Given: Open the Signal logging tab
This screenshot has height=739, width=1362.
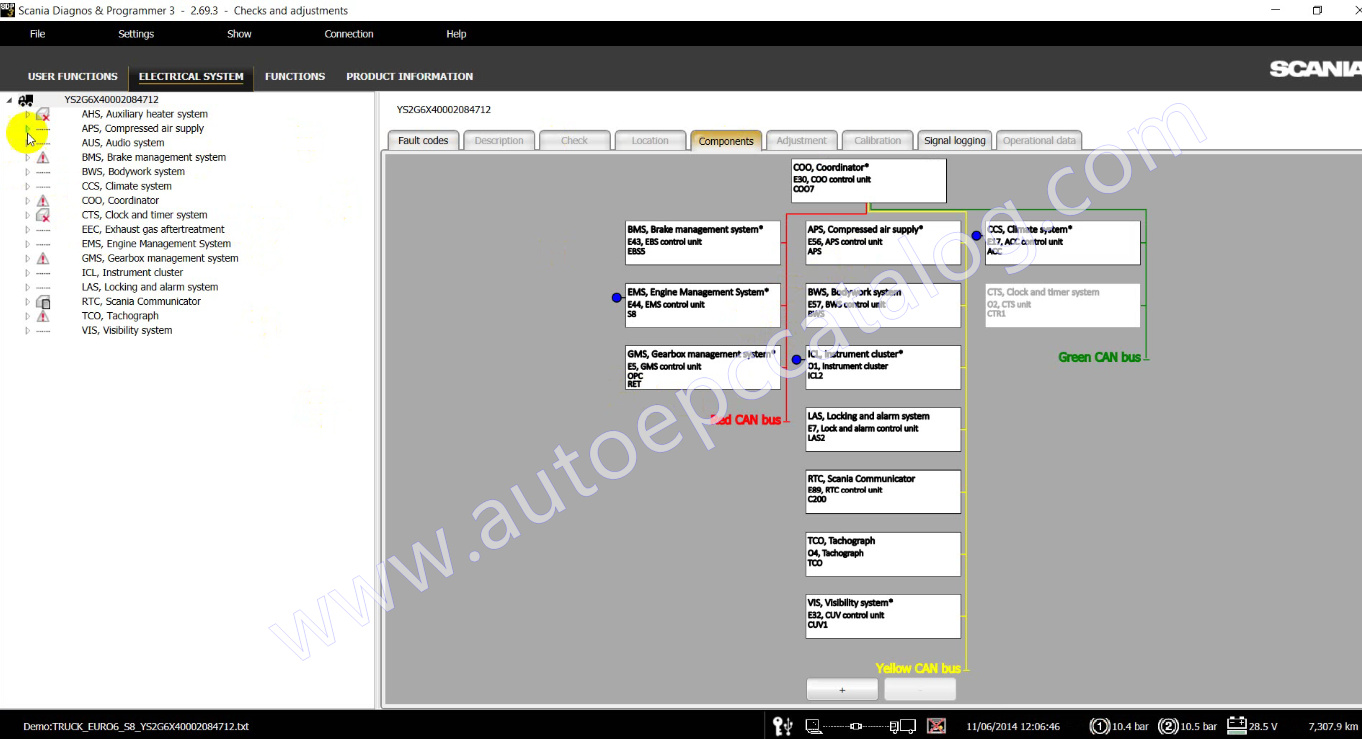Looking at the screenshot, I should 954,141.
